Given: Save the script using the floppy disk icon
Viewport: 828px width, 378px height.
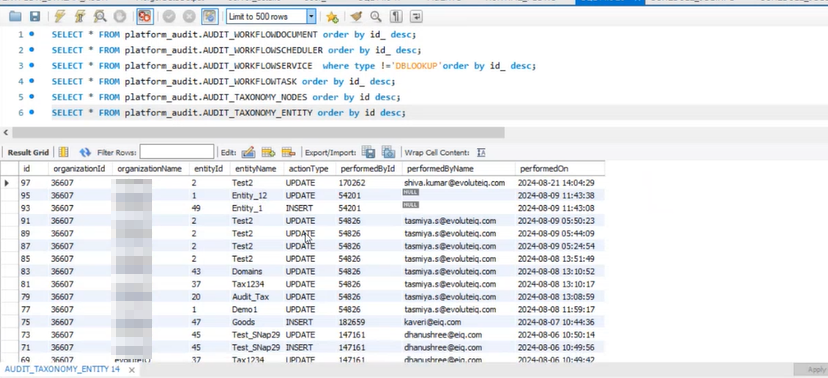Looking at the screenshot, I should tap(35, 17).
